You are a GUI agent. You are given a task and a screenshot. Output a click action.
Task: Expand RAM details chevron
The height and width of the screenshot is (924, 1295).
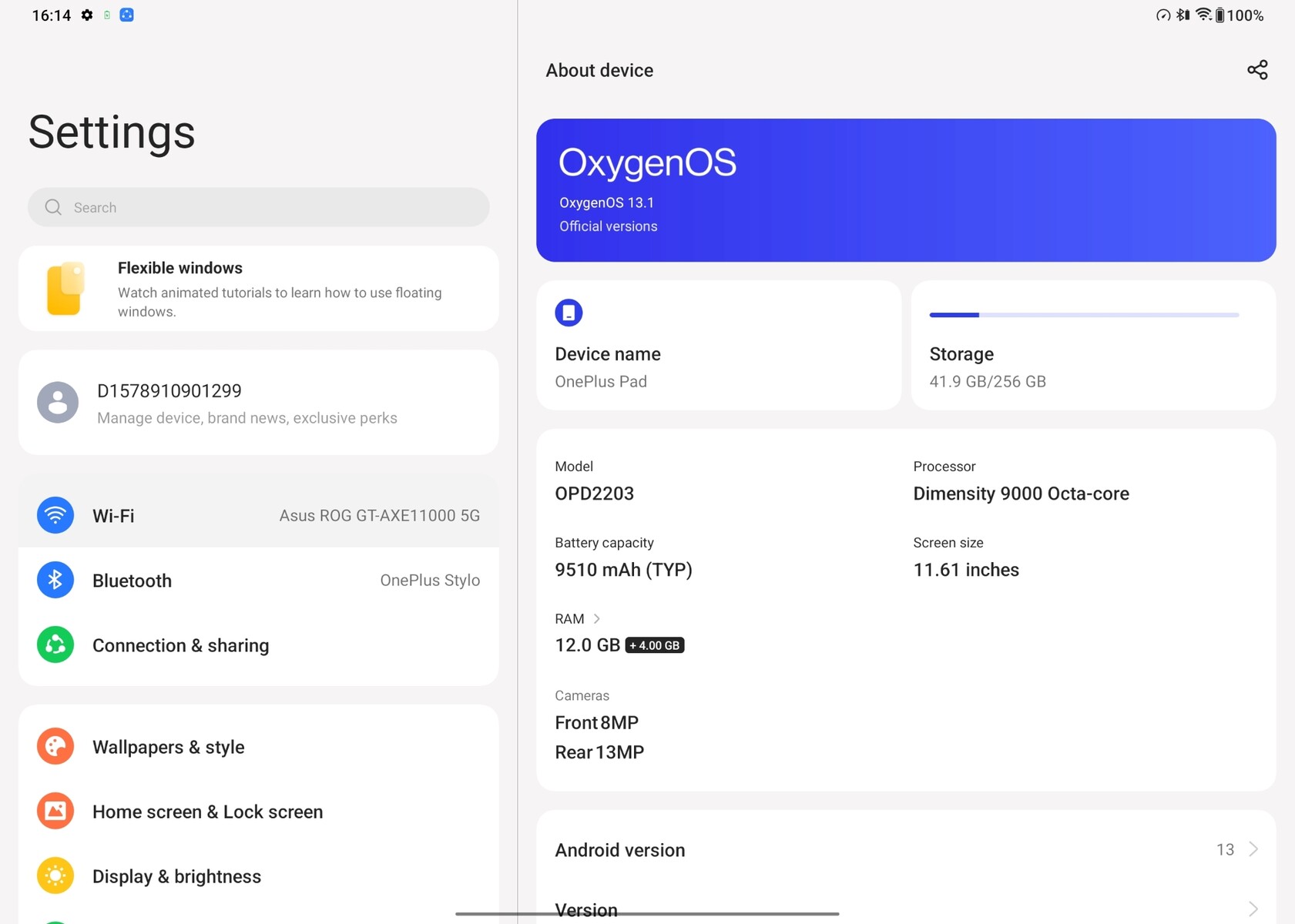(x=596, y=619)
